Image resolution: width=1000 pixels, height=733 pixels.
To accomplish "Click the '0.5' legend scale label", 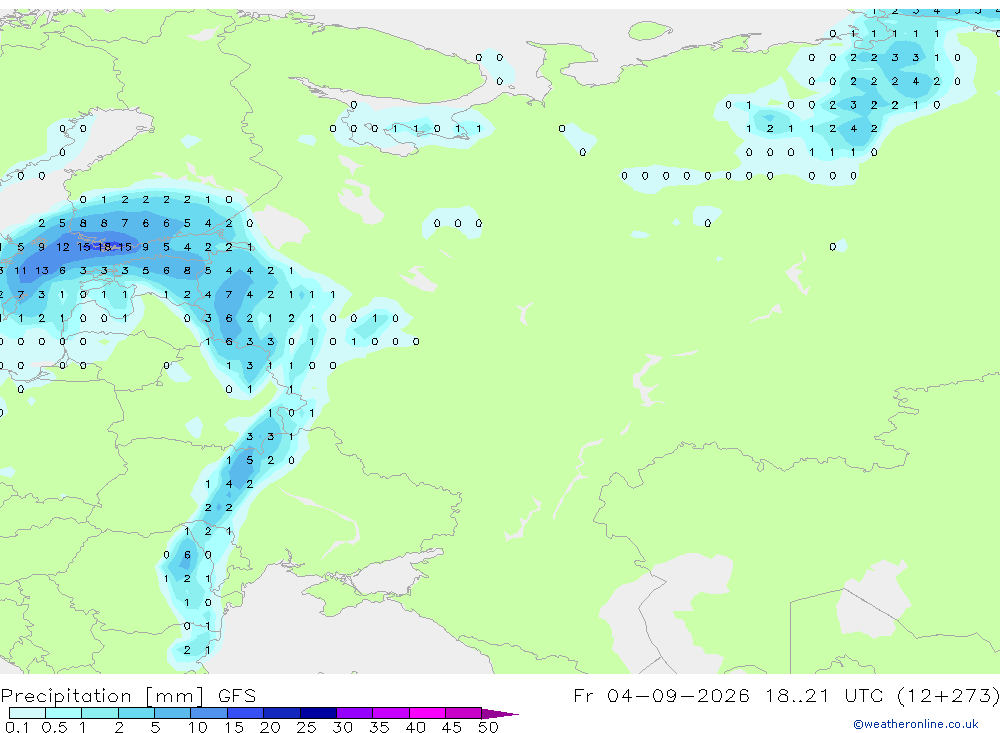I will pyautogui.click(x=54, y=727).
